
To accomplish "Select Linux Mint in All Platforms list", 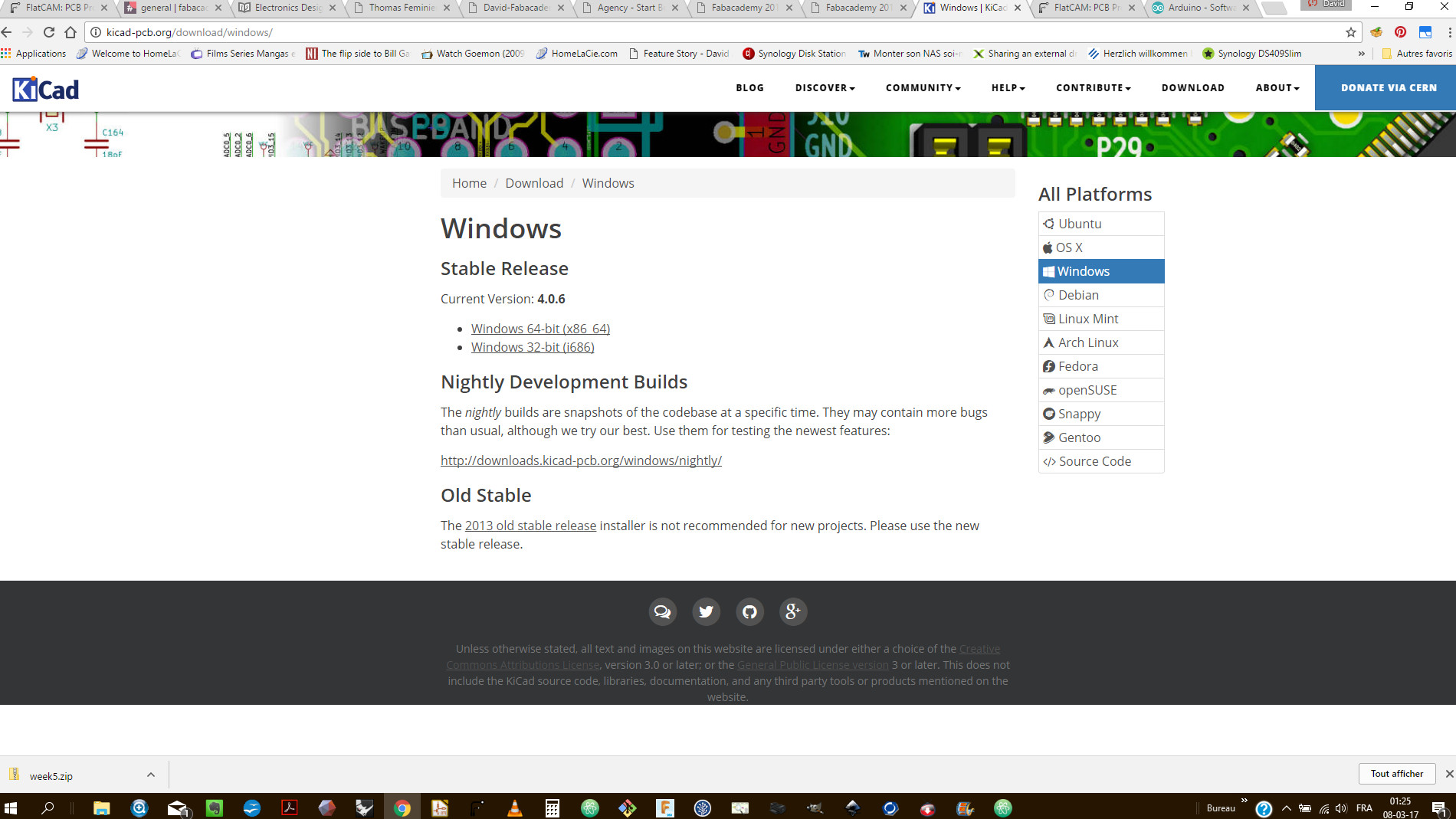I will 1101,319.
